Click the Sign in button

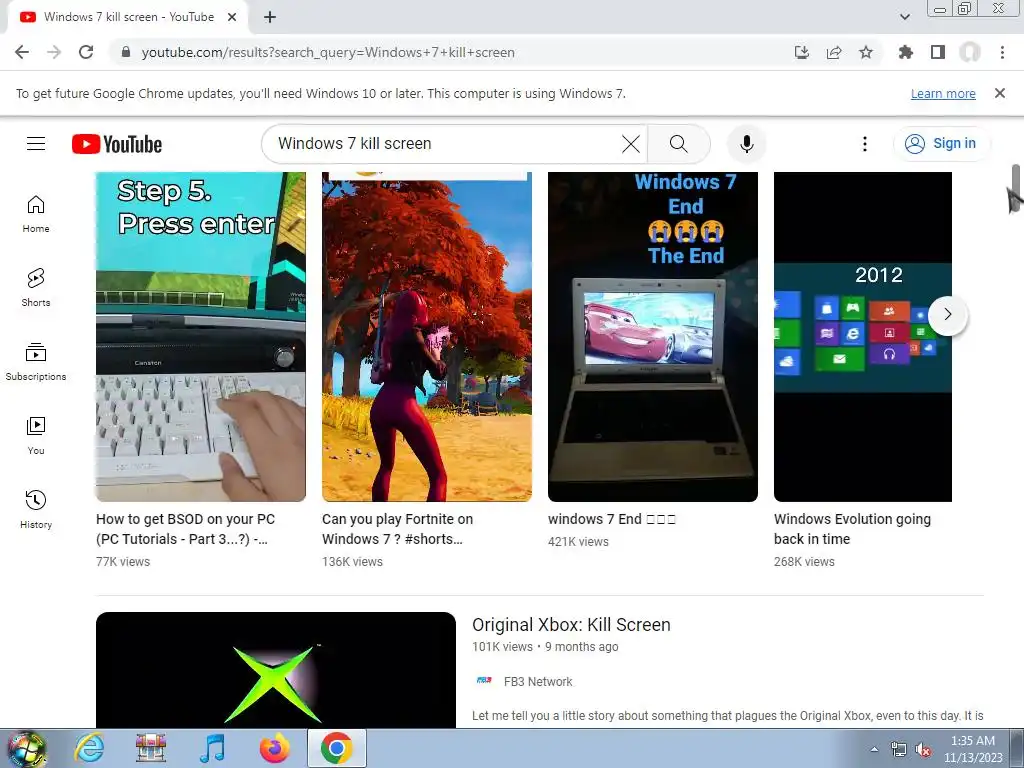click(x=942, y=144)
